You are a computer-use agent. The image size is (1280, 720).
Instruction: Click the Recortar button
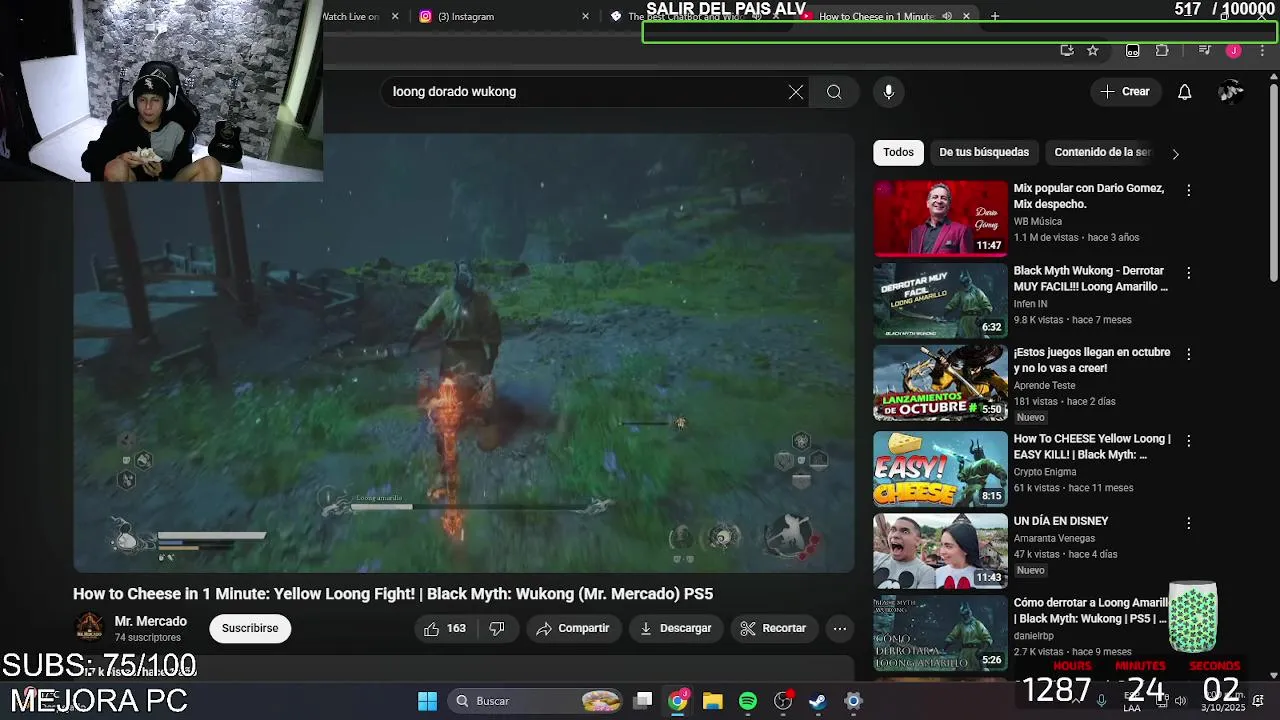click(773, 628)
